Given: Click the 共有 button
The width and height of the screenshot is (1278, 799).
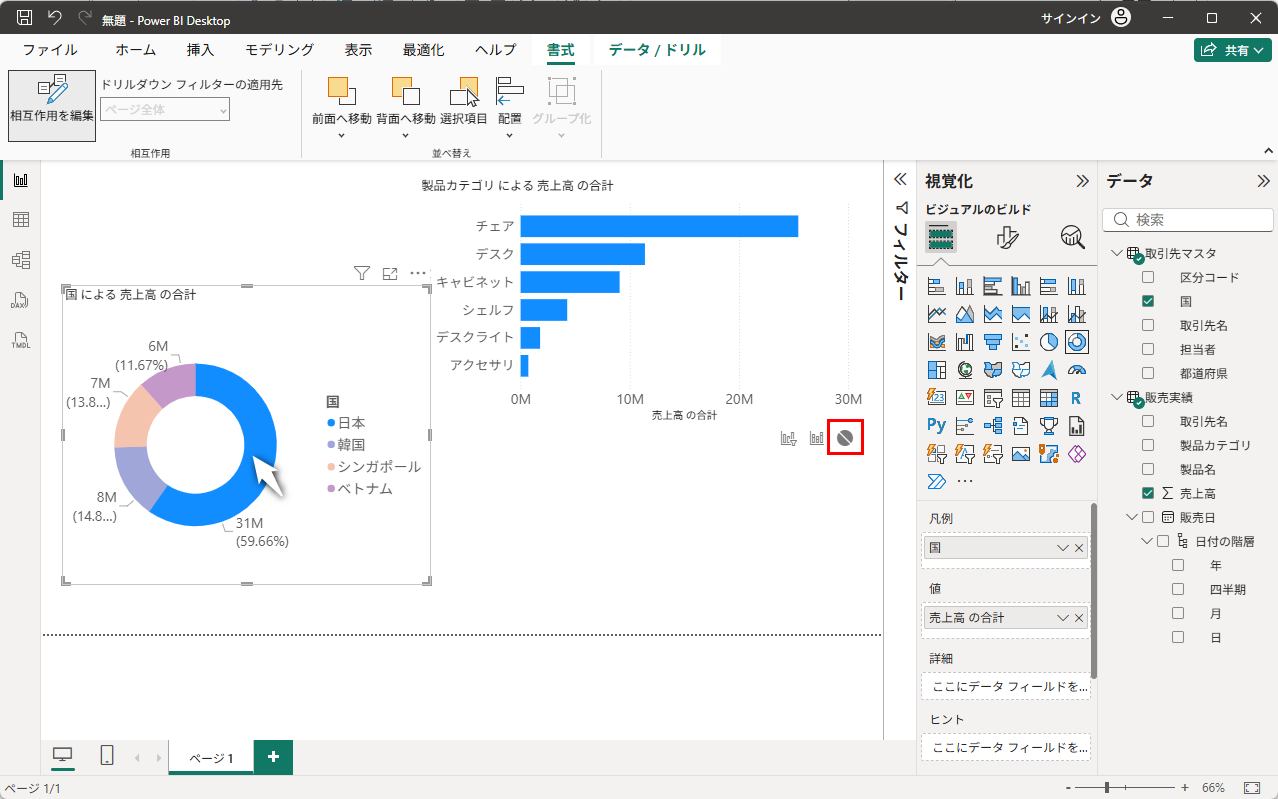Looking at the screenshot, I should 1232,50.
